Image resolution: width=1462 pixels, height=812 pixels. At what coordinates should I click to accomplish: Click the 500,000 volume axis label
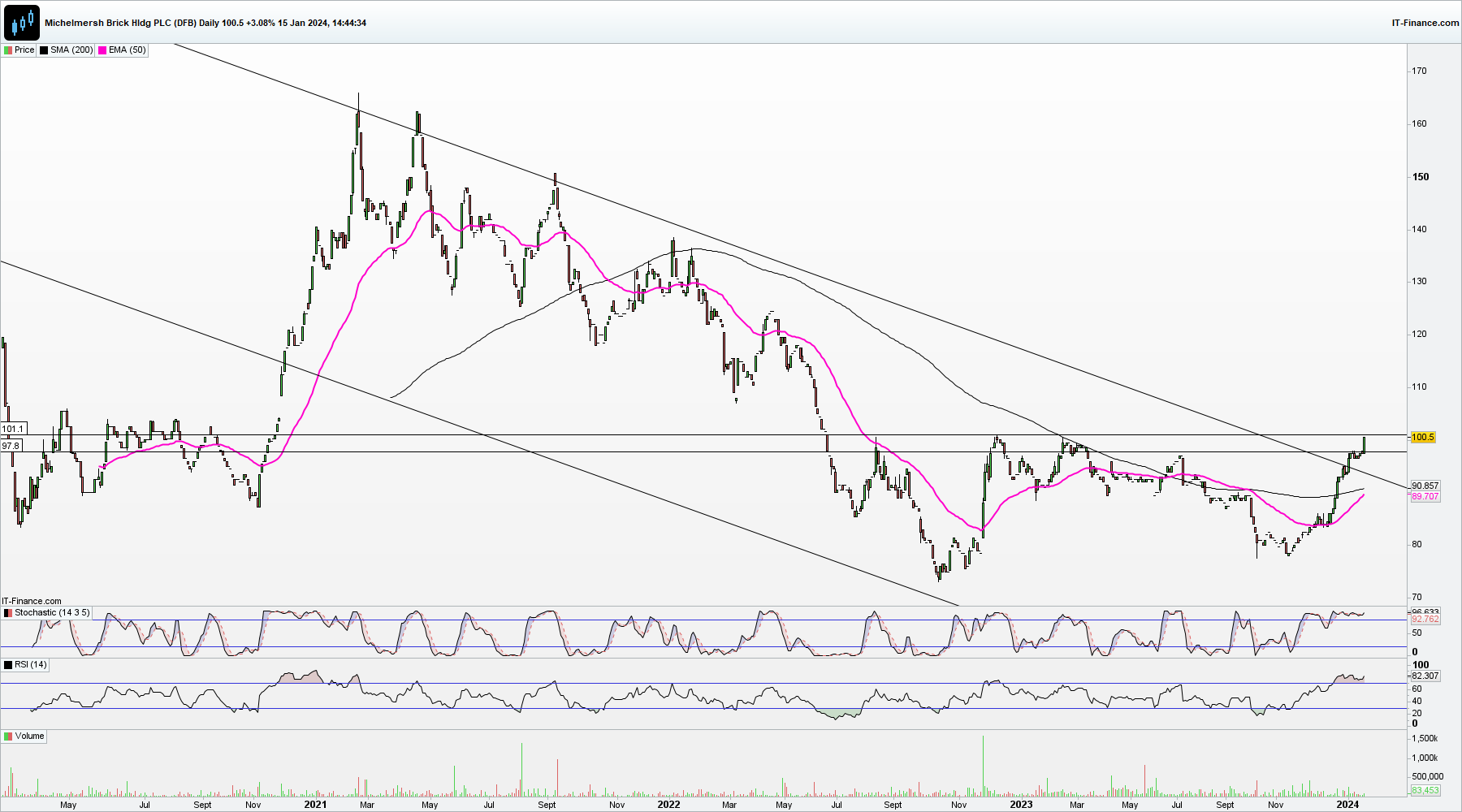(x=1427, y=776)
